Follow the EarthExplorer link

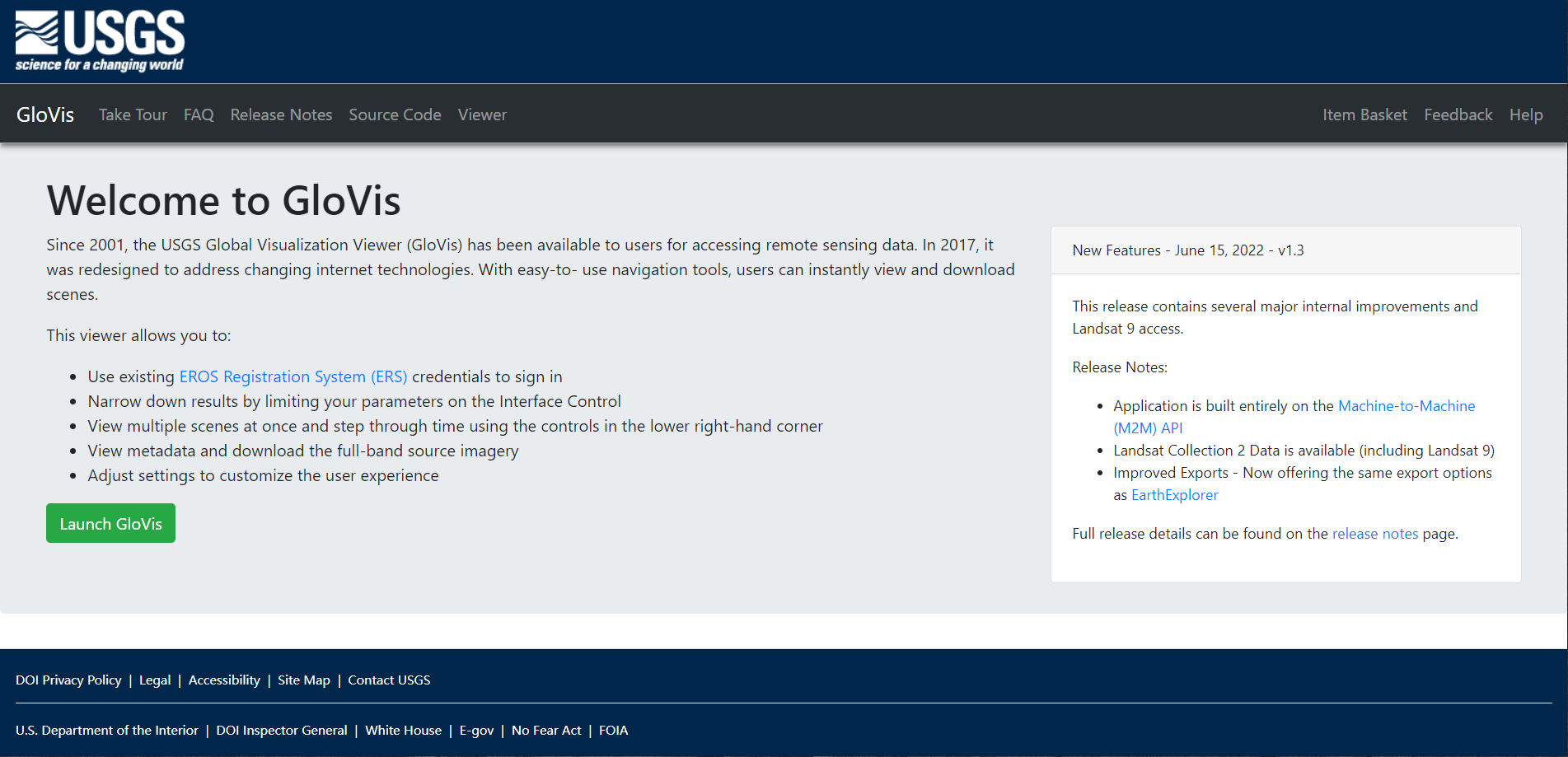[x=1174, y=495]
